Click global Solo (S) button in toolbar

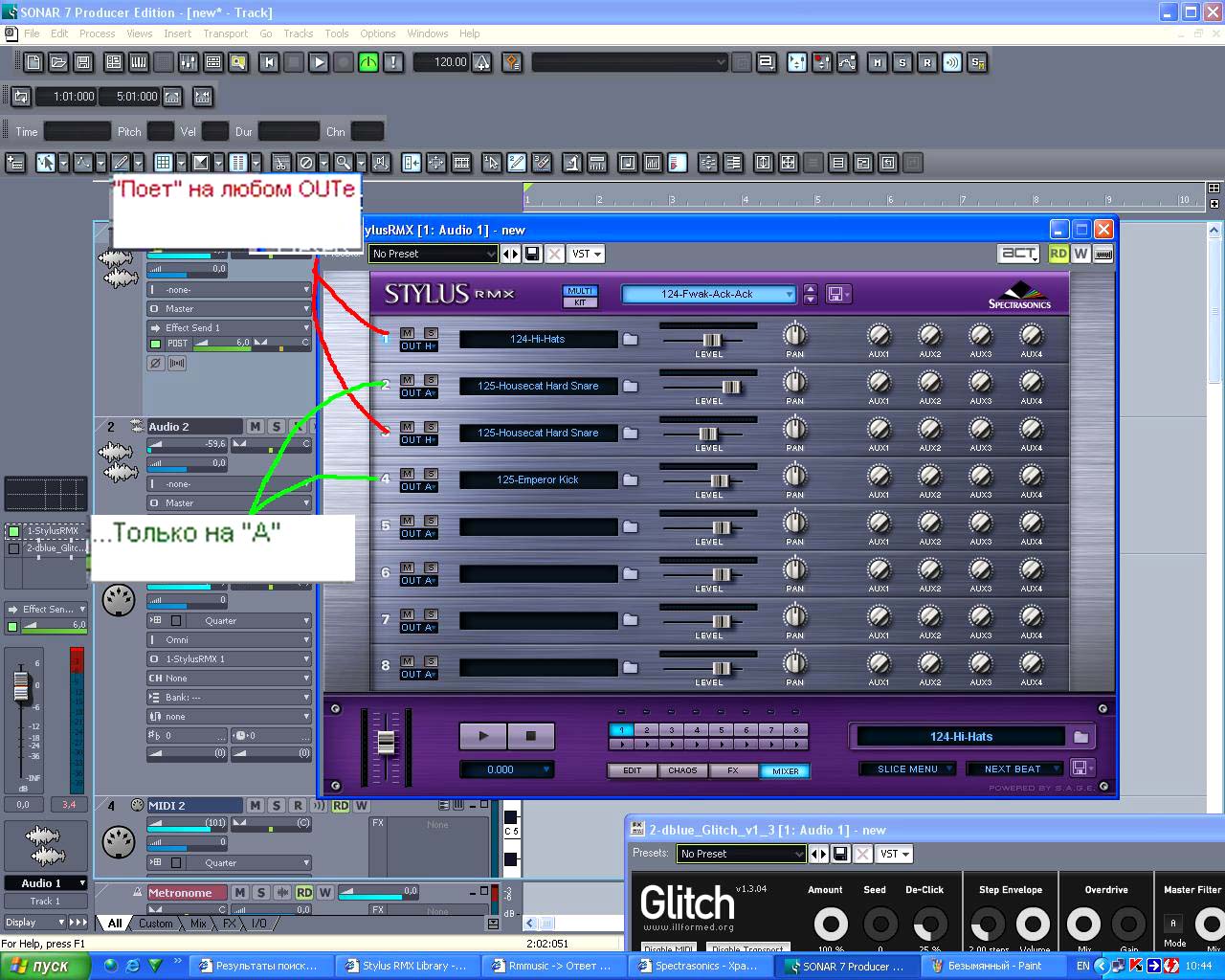pyautogui.click(x=902, y=62)
